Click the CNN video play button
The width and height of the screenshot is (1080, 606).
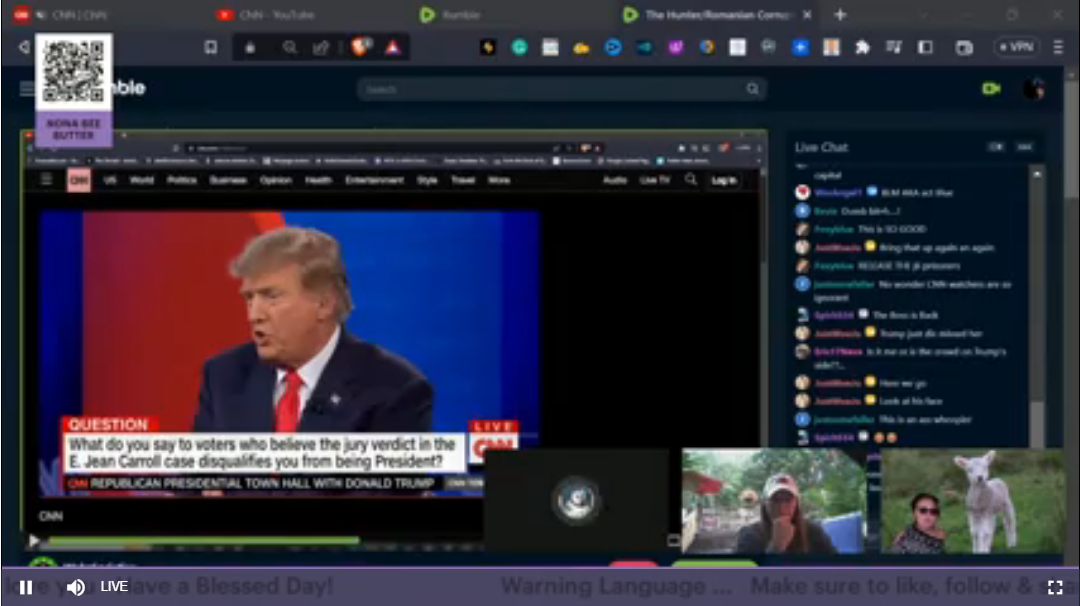(33, 541)
